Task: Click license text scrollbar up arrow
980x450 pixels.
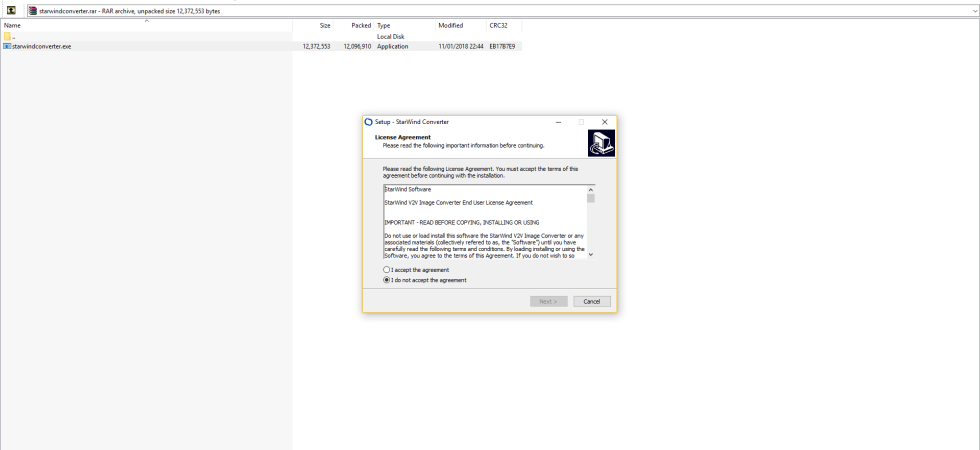Action: coord(591,189)
